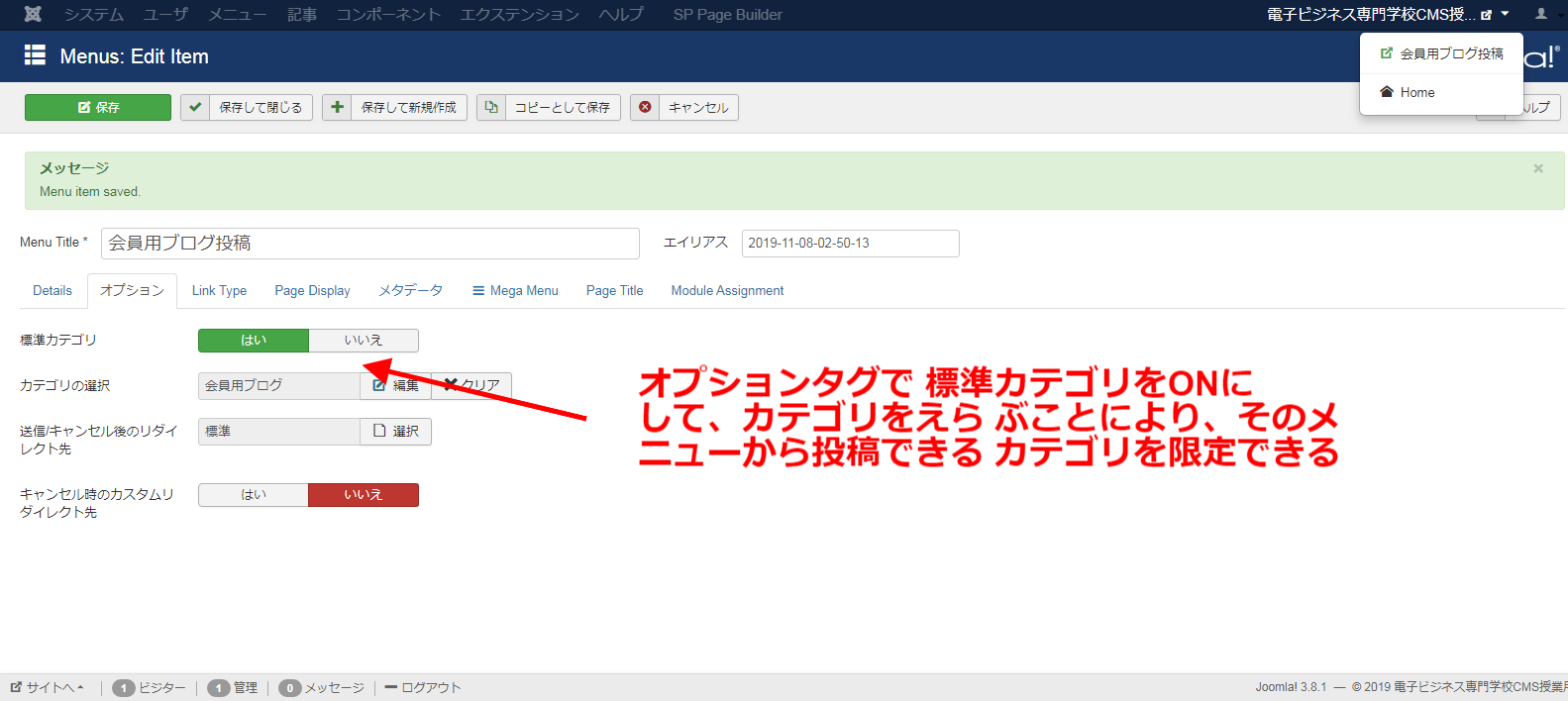This screenshot has height=701, width=1568.
Task: Enable custom cancel redirect with はい
Action: (x=254, y=495)
